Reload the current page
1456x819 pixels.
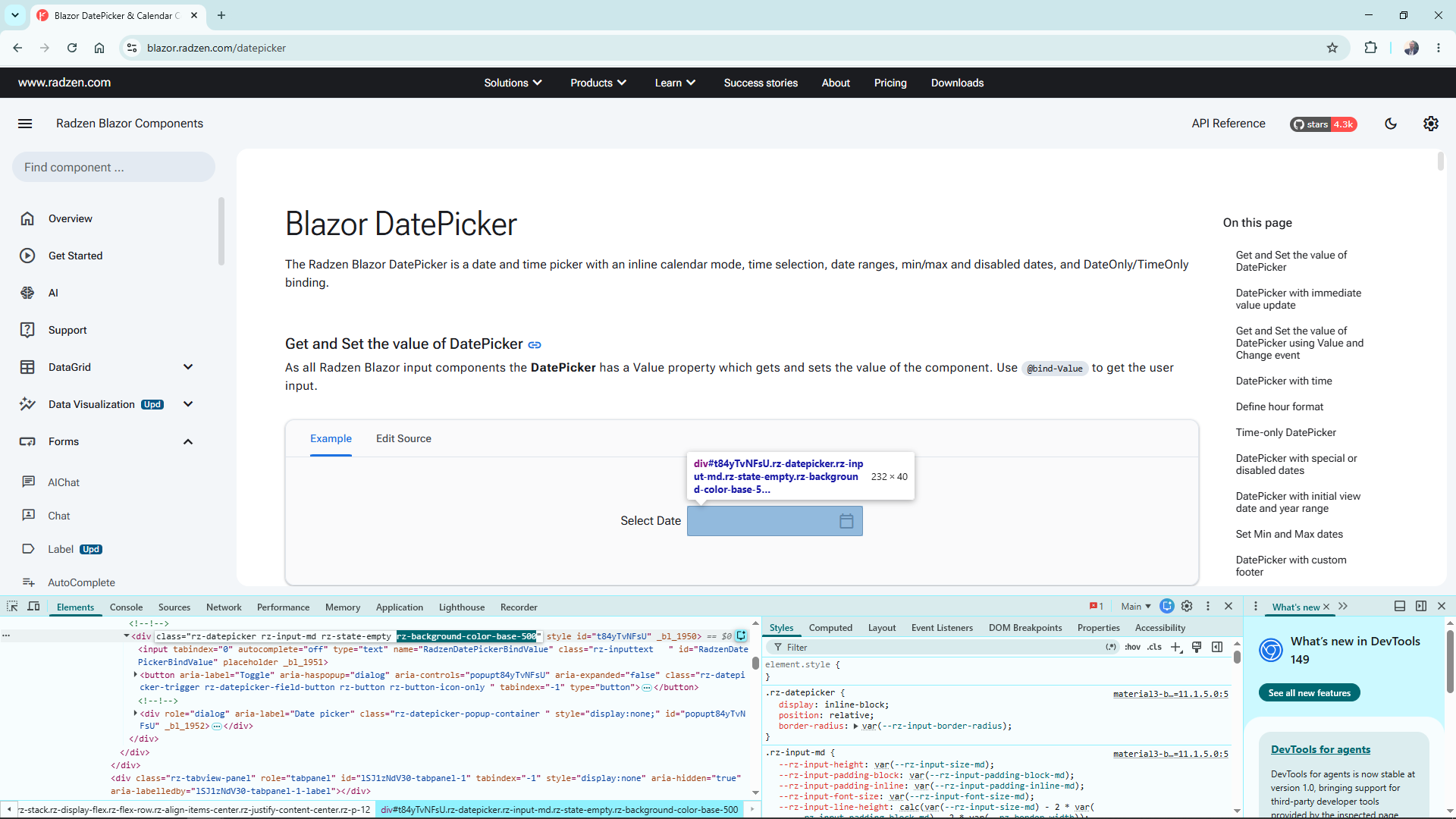click(72, 48)
